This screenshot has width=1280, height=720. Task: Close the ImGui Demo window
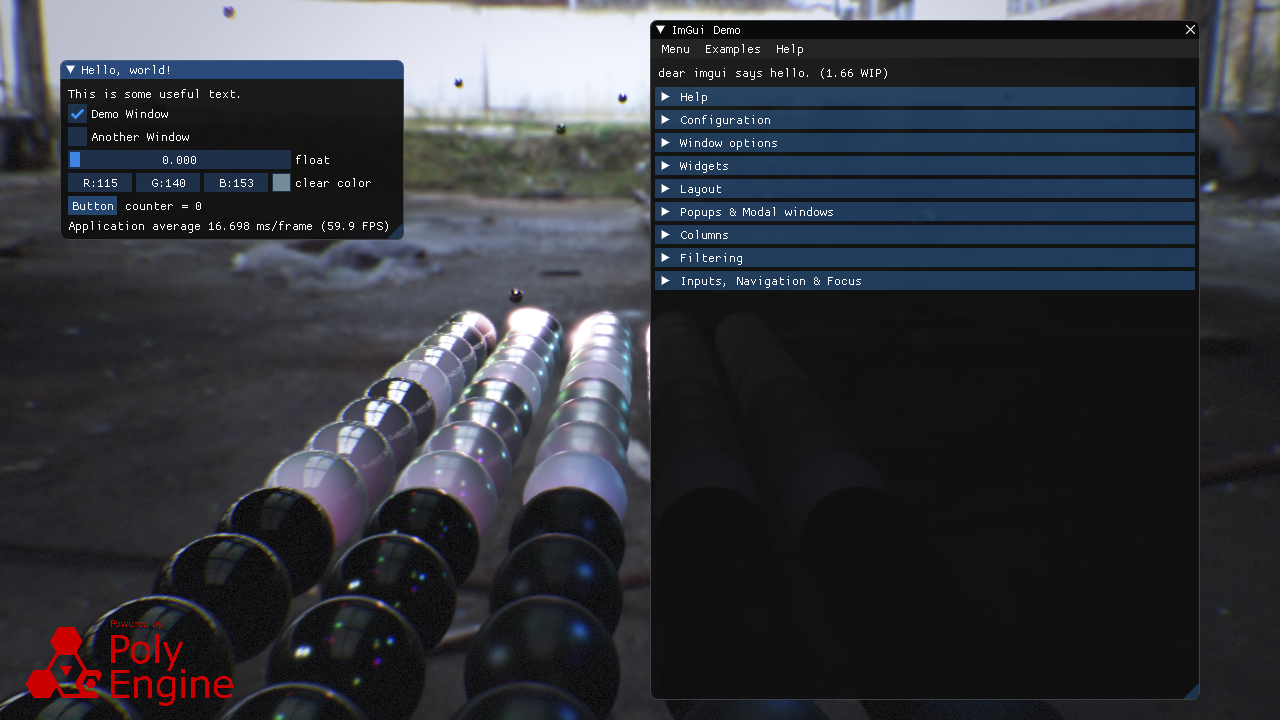click(1190, 30)
